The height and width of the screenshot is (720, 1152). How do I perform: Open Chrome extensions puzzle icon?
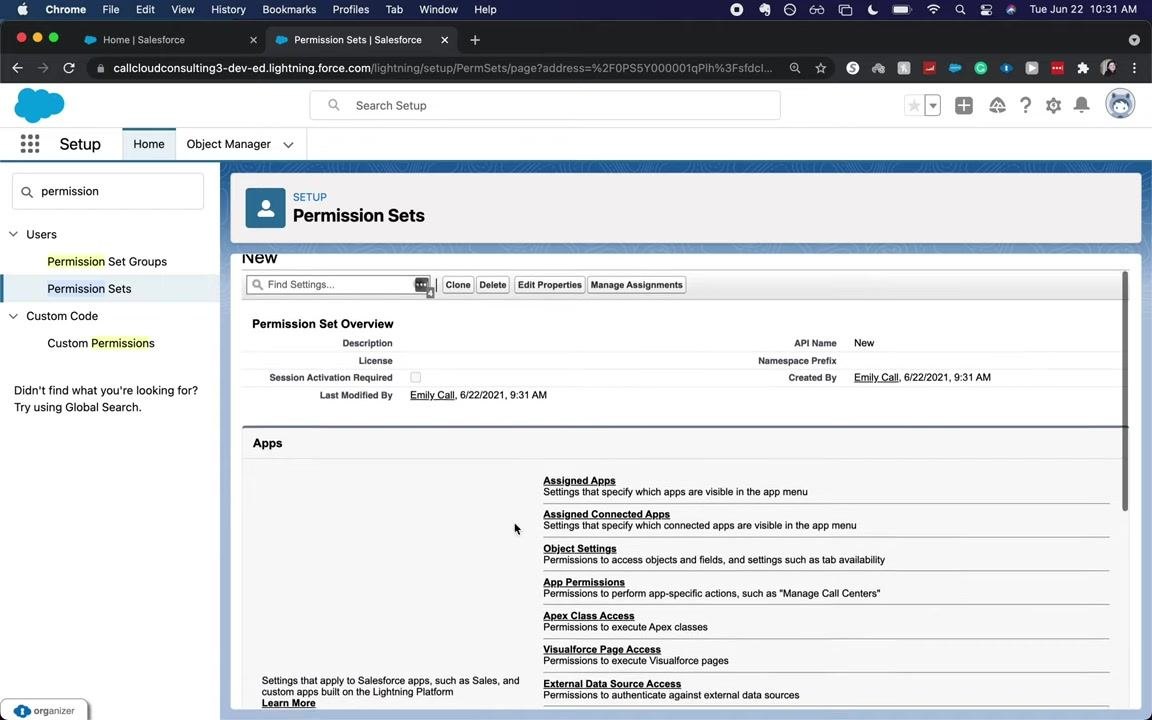pyautogui.click(x=1083, y=68)
